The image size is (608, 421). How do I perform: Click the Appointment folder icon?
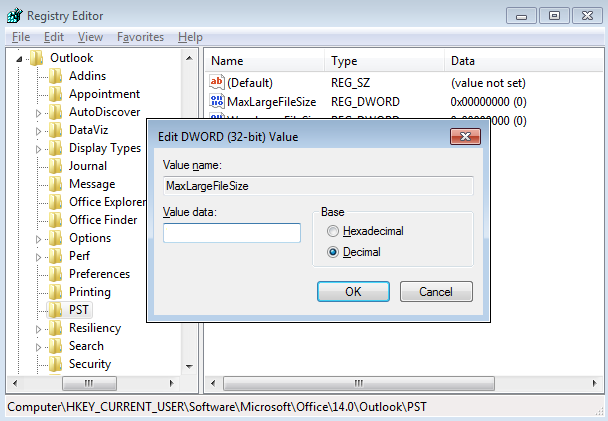(x=56, y=94)
